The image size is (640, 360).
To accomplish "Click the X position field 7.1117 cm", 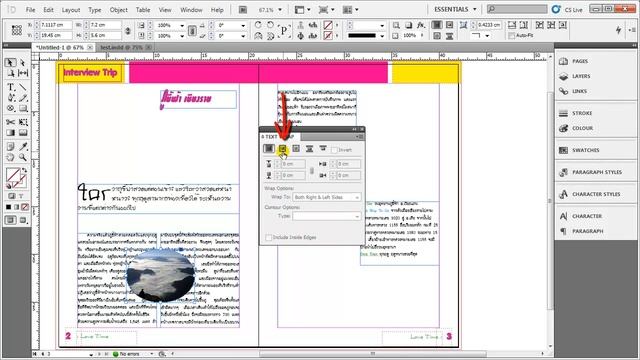I will click(56, 25).
